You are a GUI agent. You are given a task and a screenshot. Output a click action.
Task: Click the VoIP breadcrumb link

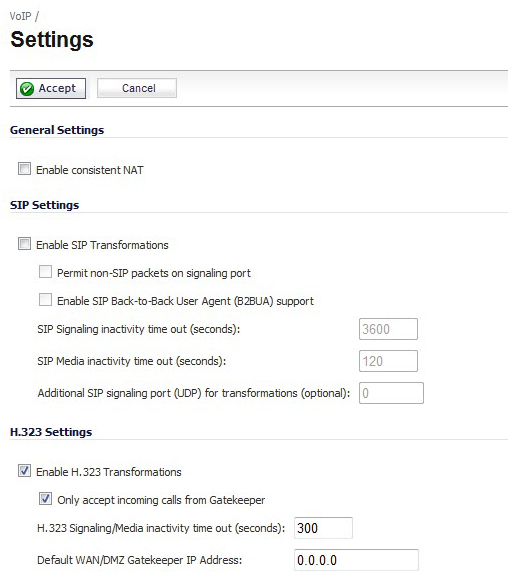click(x=20, y=16)
